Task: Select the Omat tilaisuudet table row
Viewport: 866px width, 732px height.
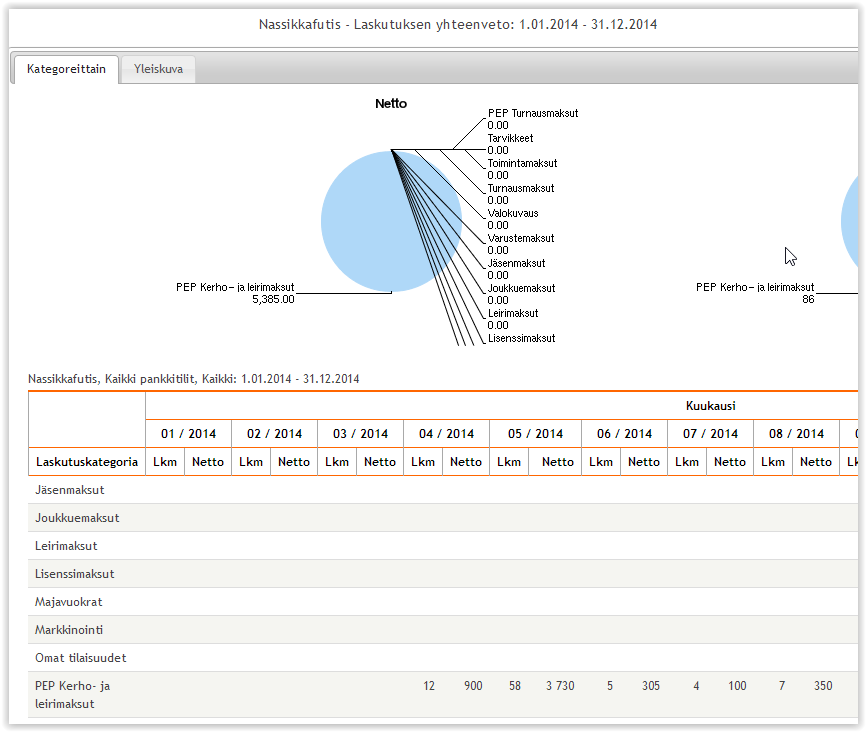Action: pos(443,658)
